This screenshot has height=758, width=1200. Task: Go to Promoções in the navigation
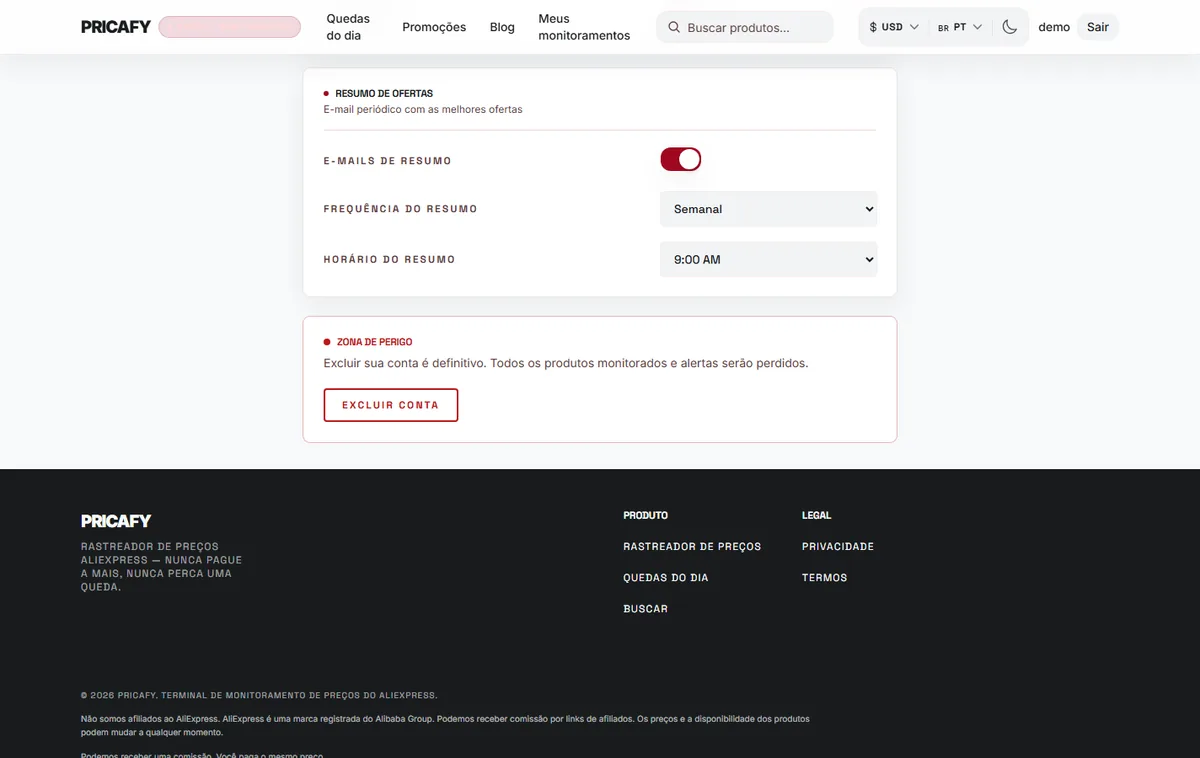tap(434, 27)
